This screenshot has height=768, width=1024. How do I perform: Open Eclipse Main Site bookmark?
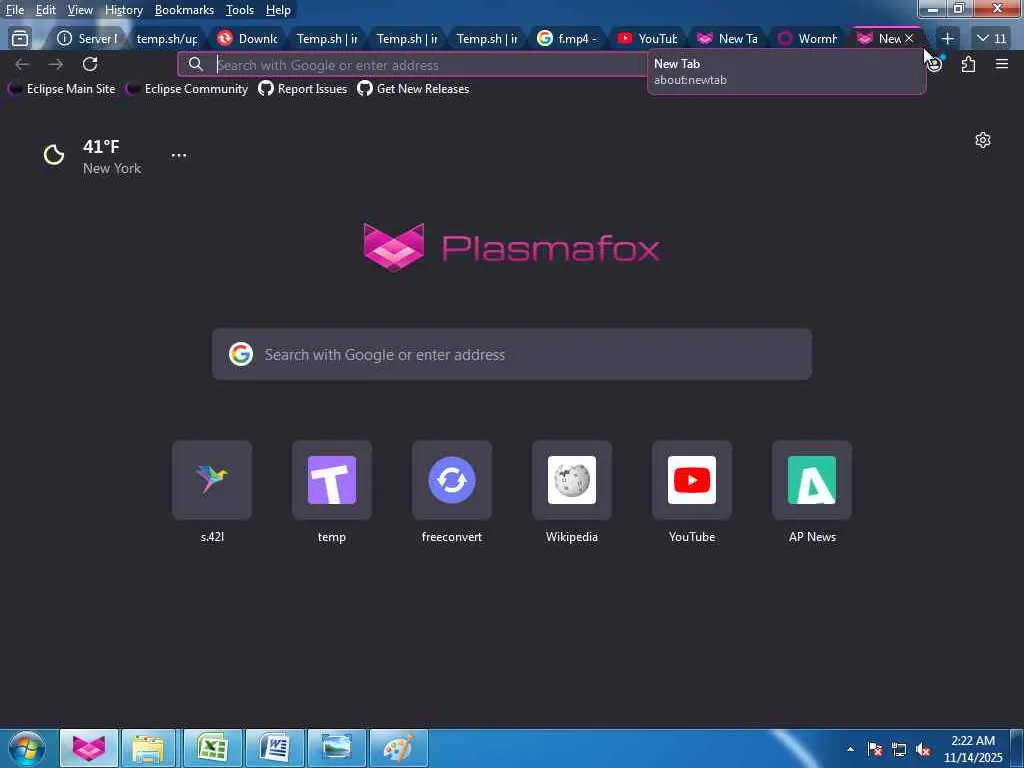pyautogui.click(x=61, y=89)
